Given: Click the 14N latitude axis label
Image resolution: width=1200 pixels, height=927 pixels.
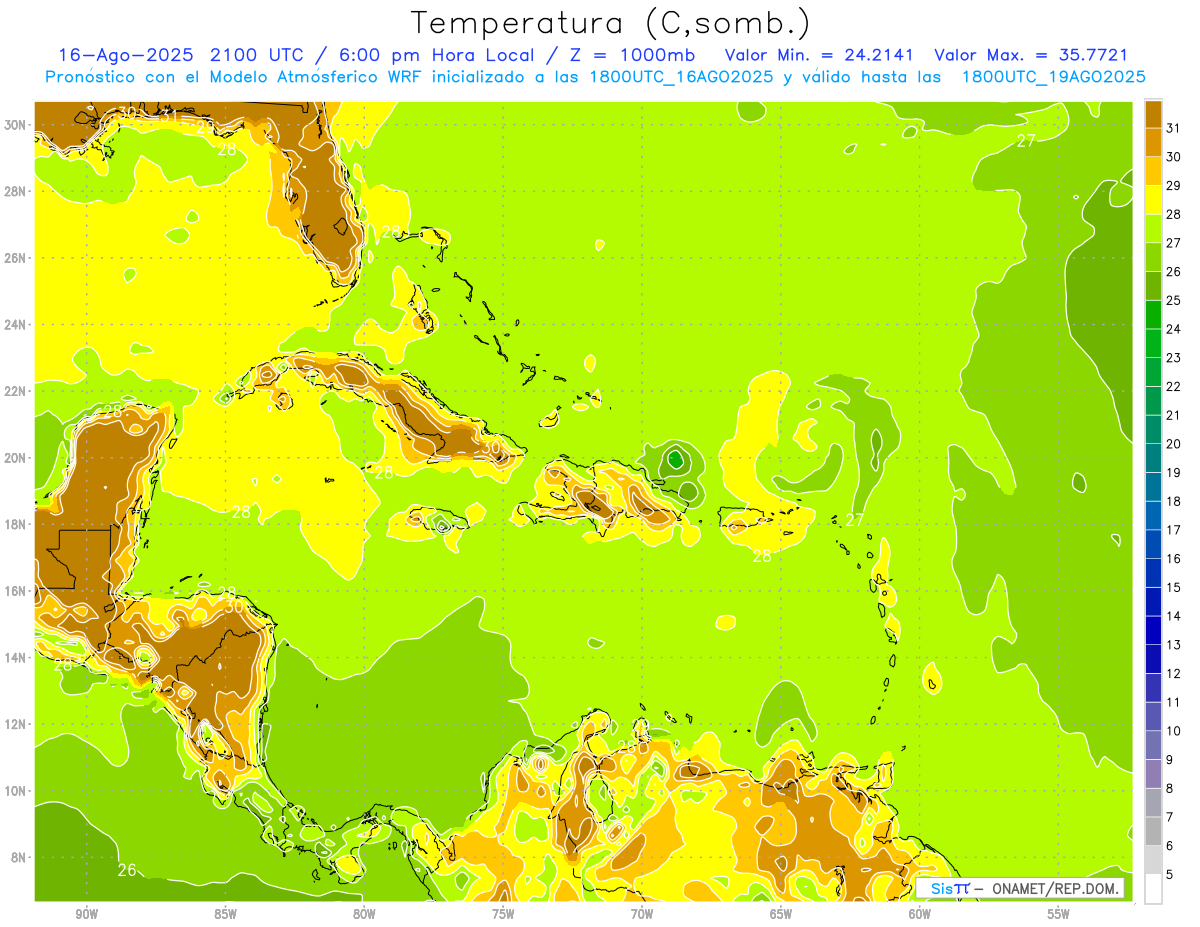Looking at the screenshot, I should [x=15, y=657].
